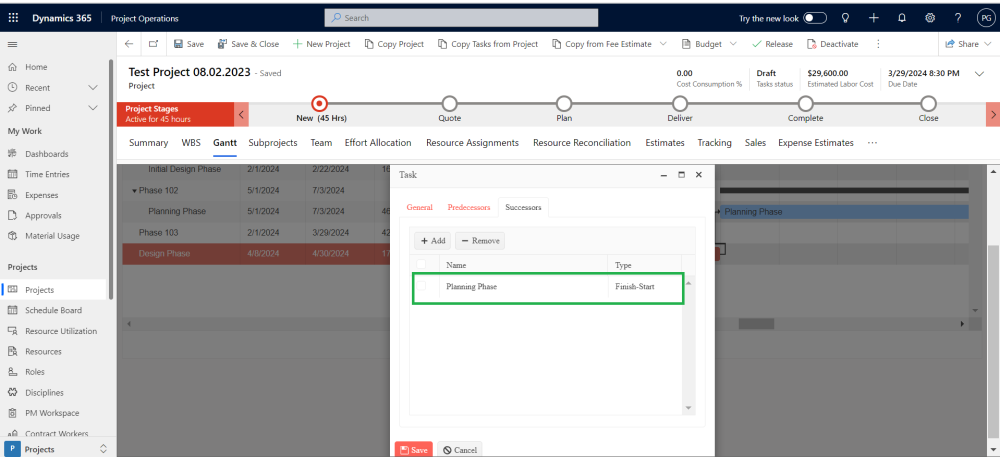
Task: Open PM Workspace in the sidebar
Action: [x=54, y=413]
